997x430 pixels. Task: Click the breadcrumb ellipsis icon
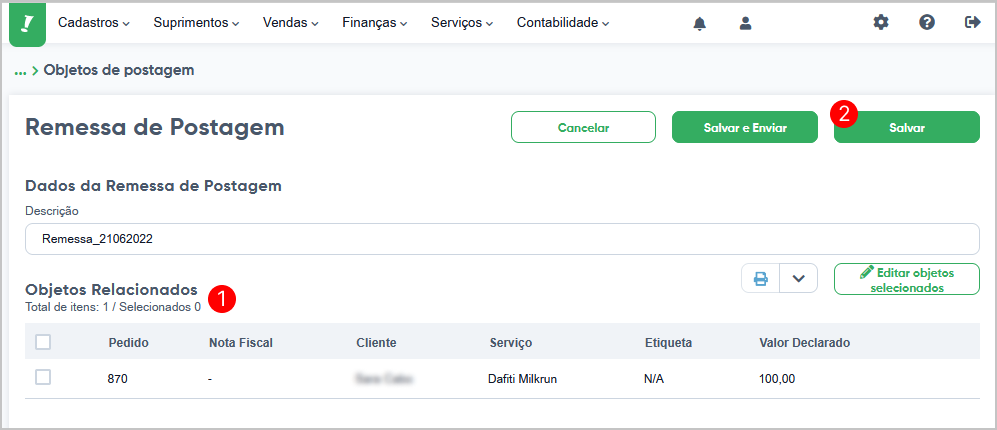20,70
